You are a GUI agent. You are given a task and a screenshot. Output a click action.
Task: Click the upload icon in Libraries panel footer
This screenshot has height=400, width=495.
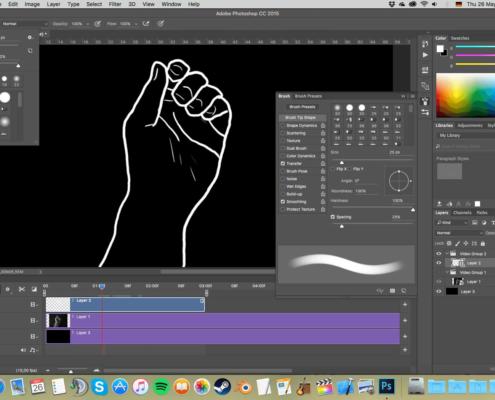(439, 204)
